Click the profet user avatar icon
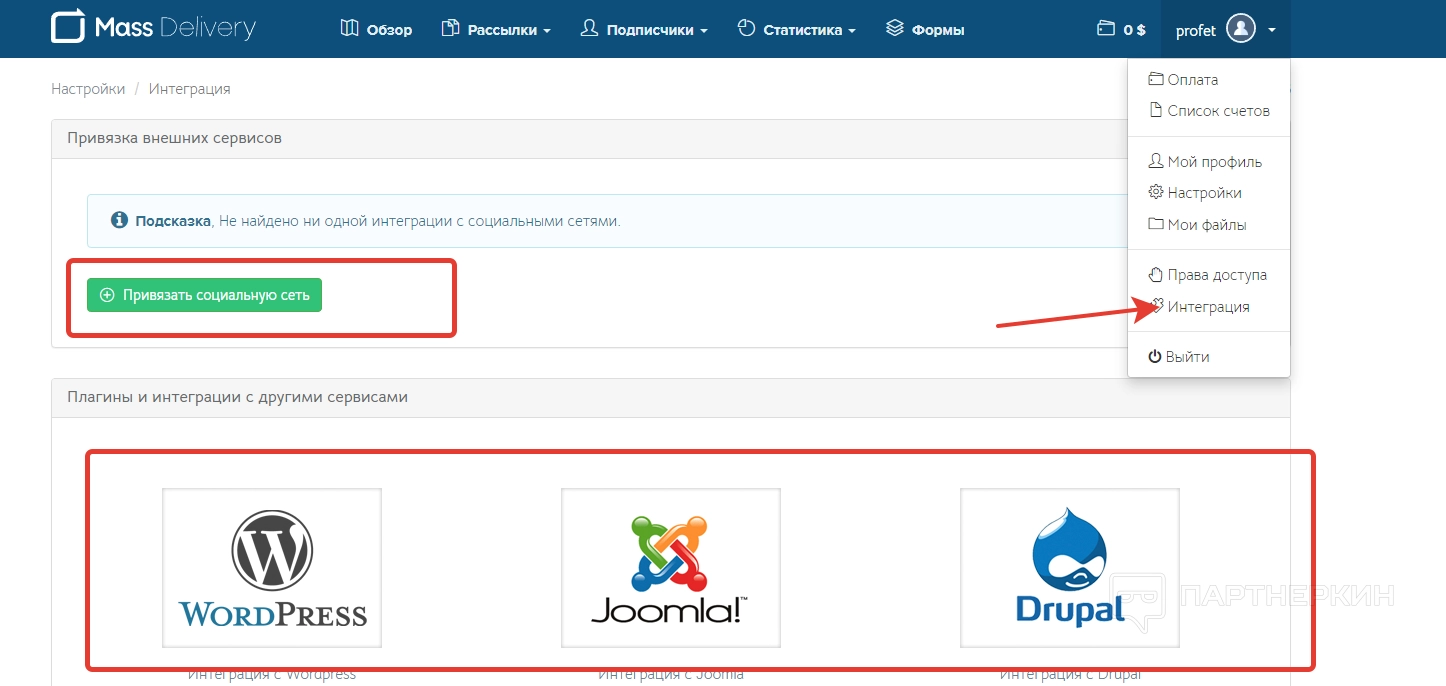 click(x=1240, y=29)
